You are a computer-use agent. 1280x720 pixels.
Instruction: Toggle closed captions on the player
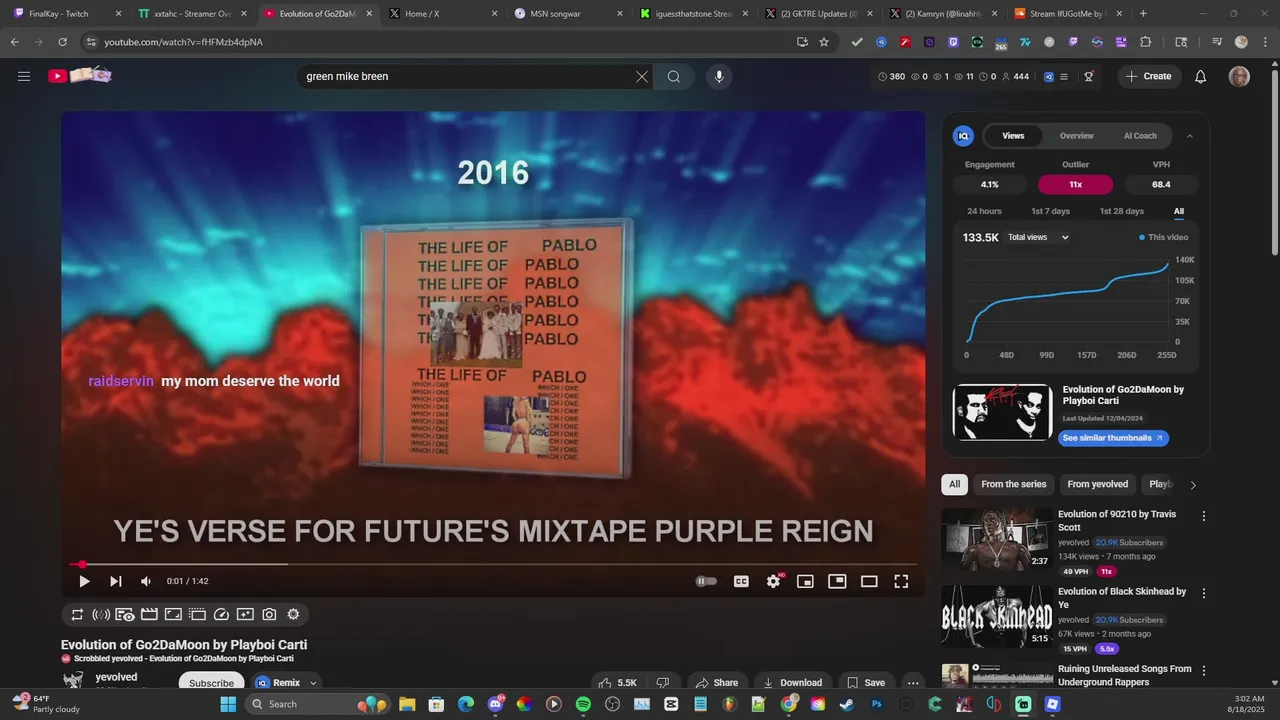pos(741,581)
